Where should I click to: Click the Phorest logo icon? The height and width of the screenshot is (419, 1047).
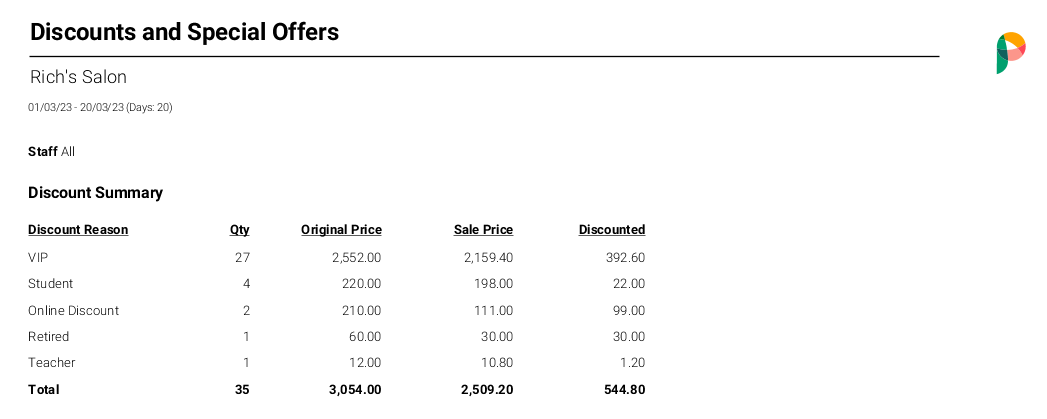[x=1011, y=53]
